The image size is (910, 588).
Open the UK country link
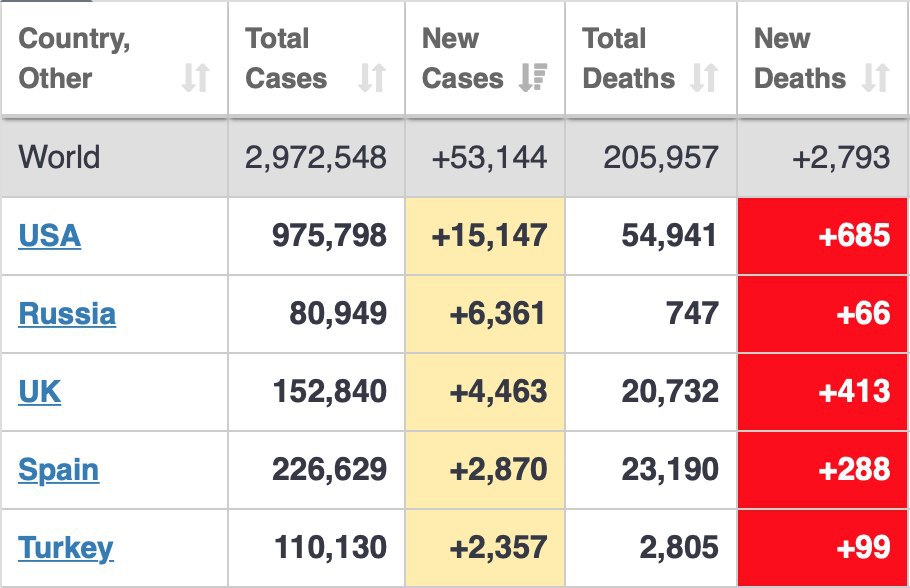40,392
